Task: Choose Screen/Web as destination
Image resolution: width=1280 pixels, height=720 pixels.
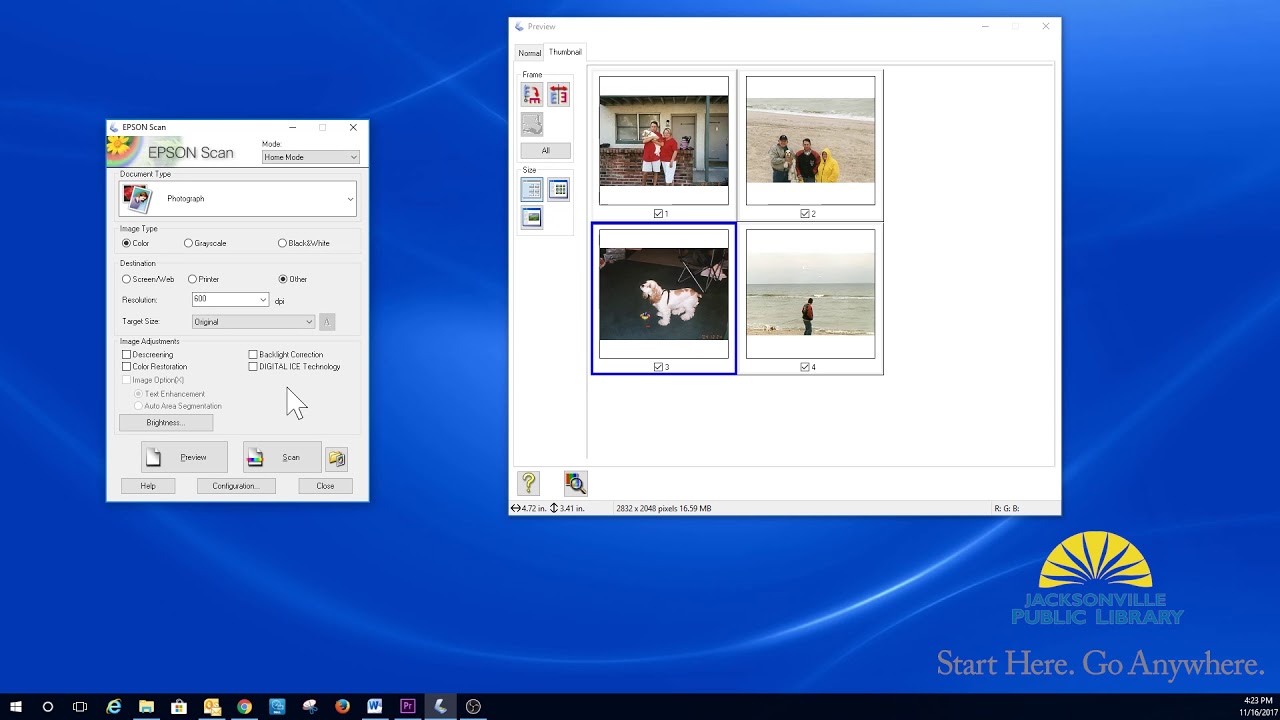Action: click(148, 279)
